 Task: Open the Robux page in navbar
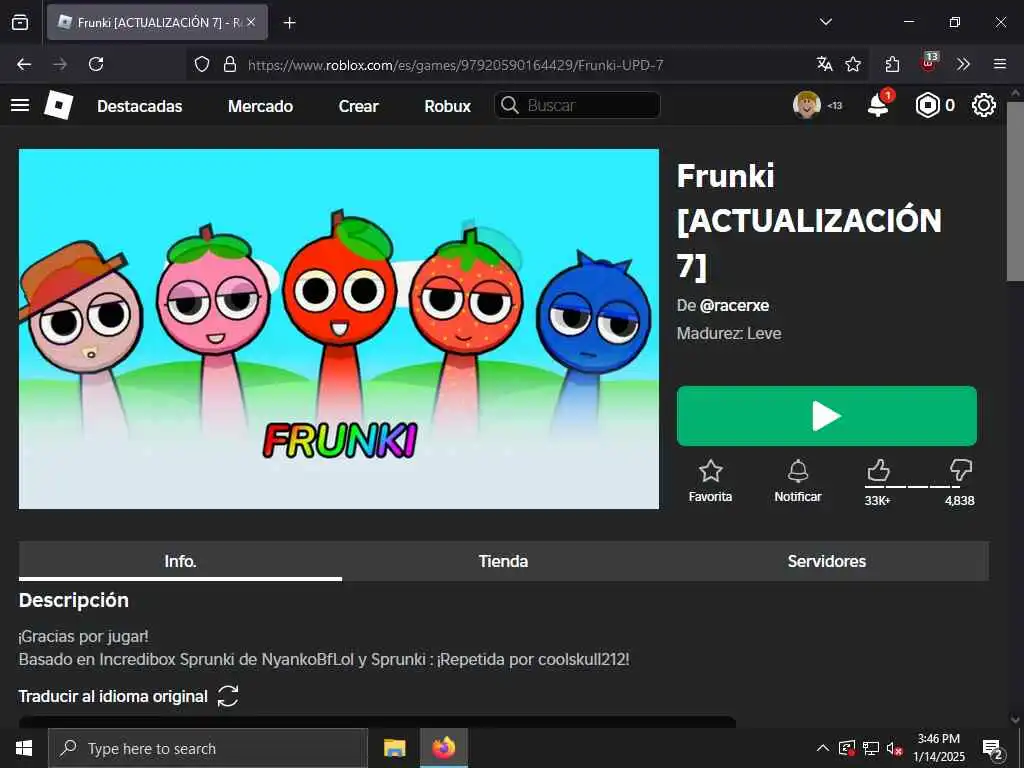click(447, 106)
